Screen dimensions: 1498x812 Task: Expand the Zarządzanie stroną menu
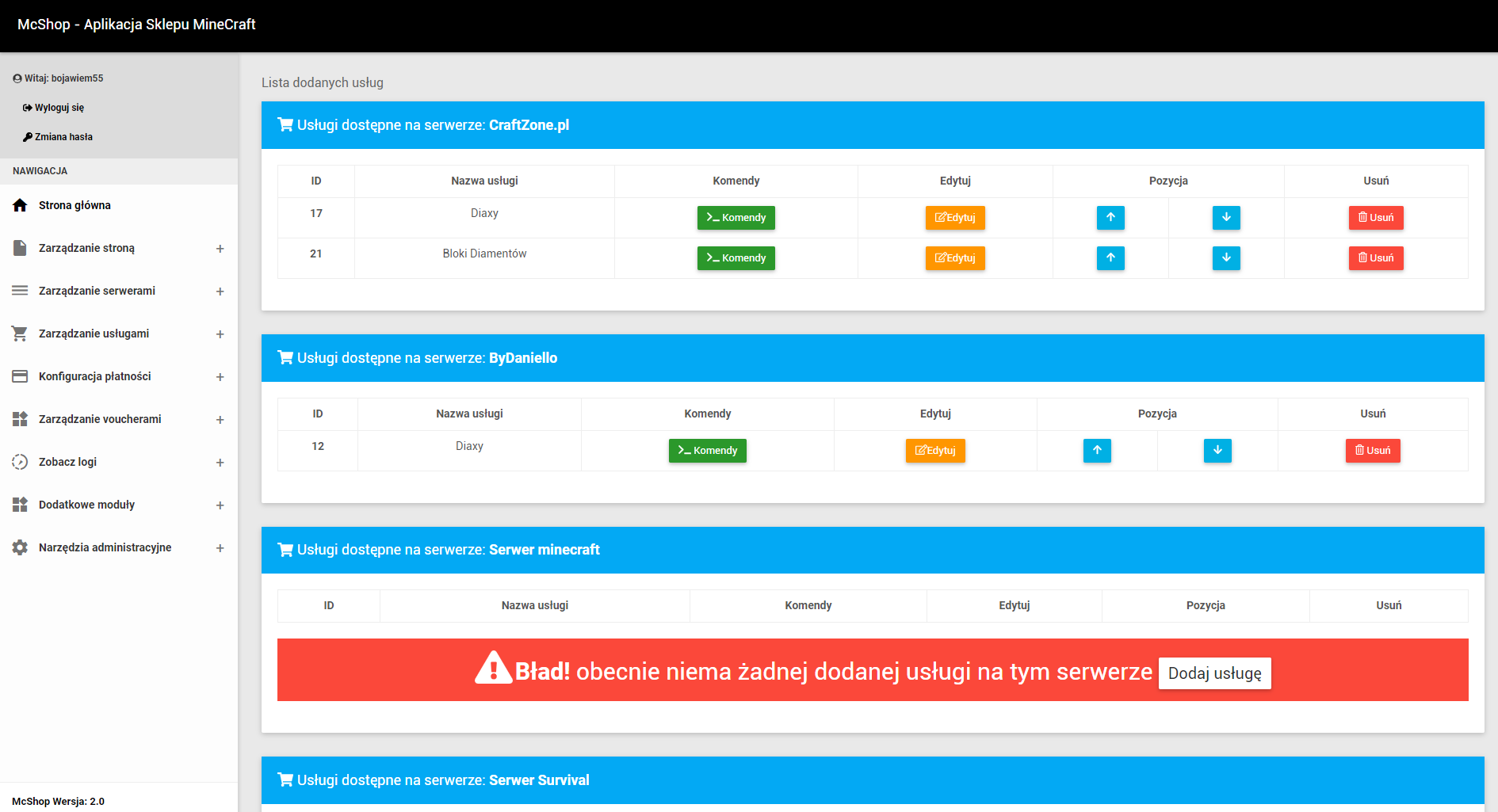point(220,249)
